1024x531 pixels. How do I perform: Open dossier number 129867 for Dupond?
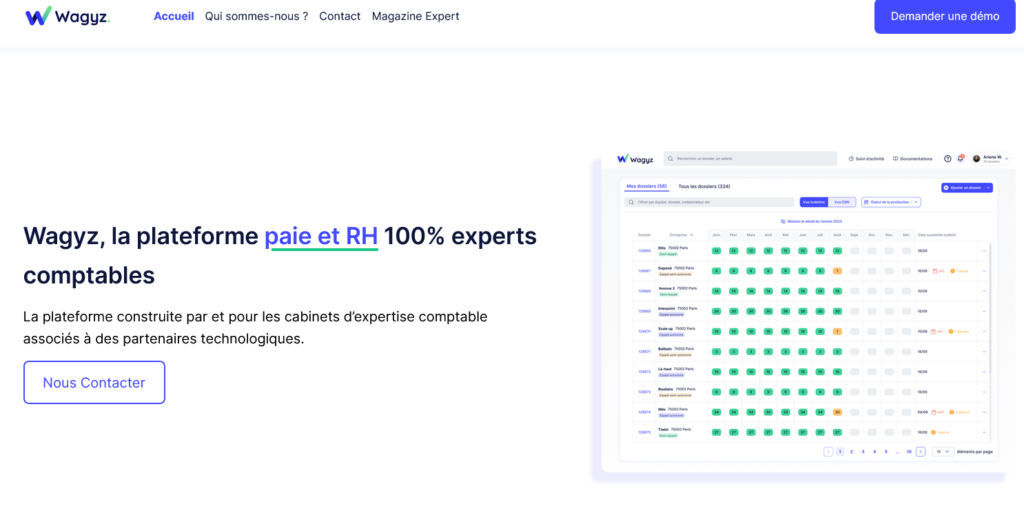(x=645, y=271)
